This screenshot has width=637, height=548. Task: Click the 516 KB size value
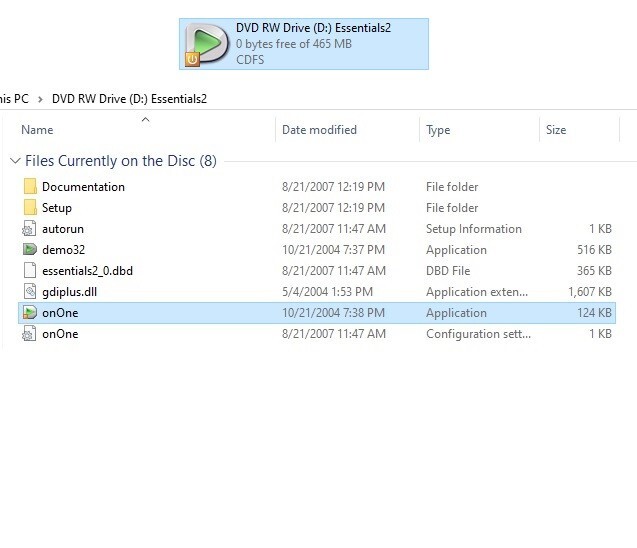point(594,250)
